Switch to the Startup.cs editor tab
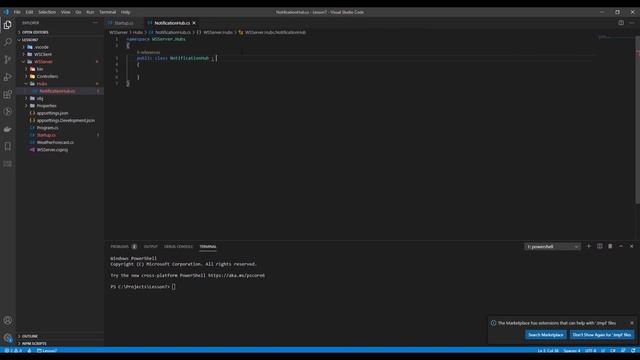640x360 pixels. click(x=124, y=23)
